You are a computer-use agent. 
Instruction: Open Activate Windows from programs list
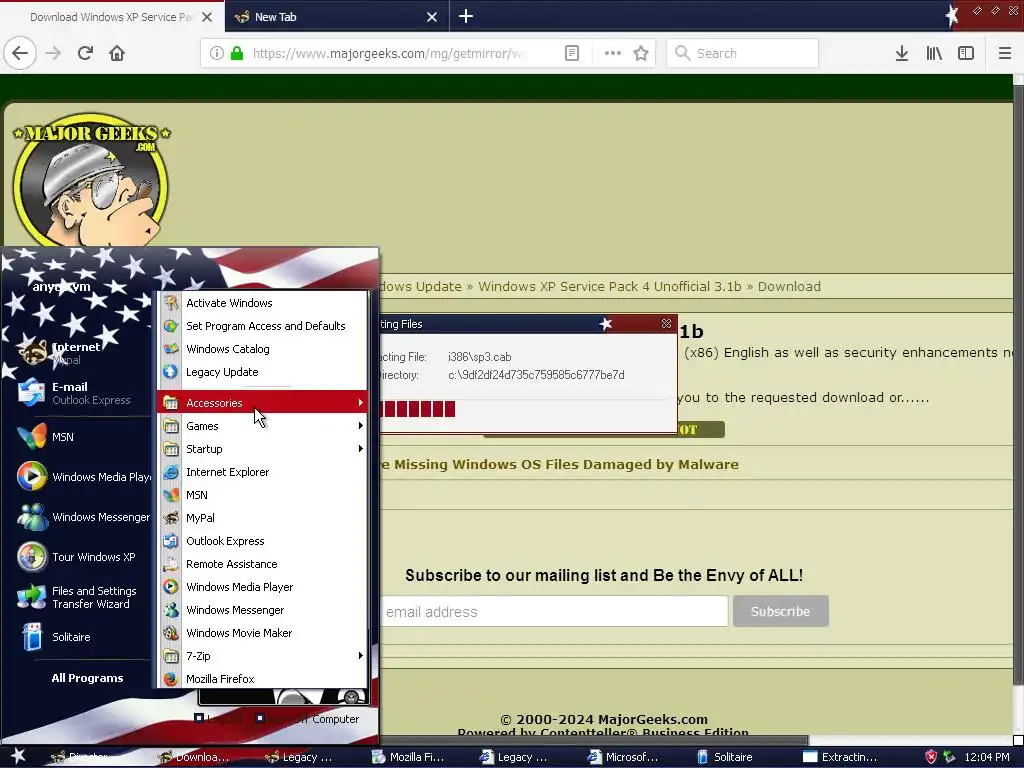point(262,303)
